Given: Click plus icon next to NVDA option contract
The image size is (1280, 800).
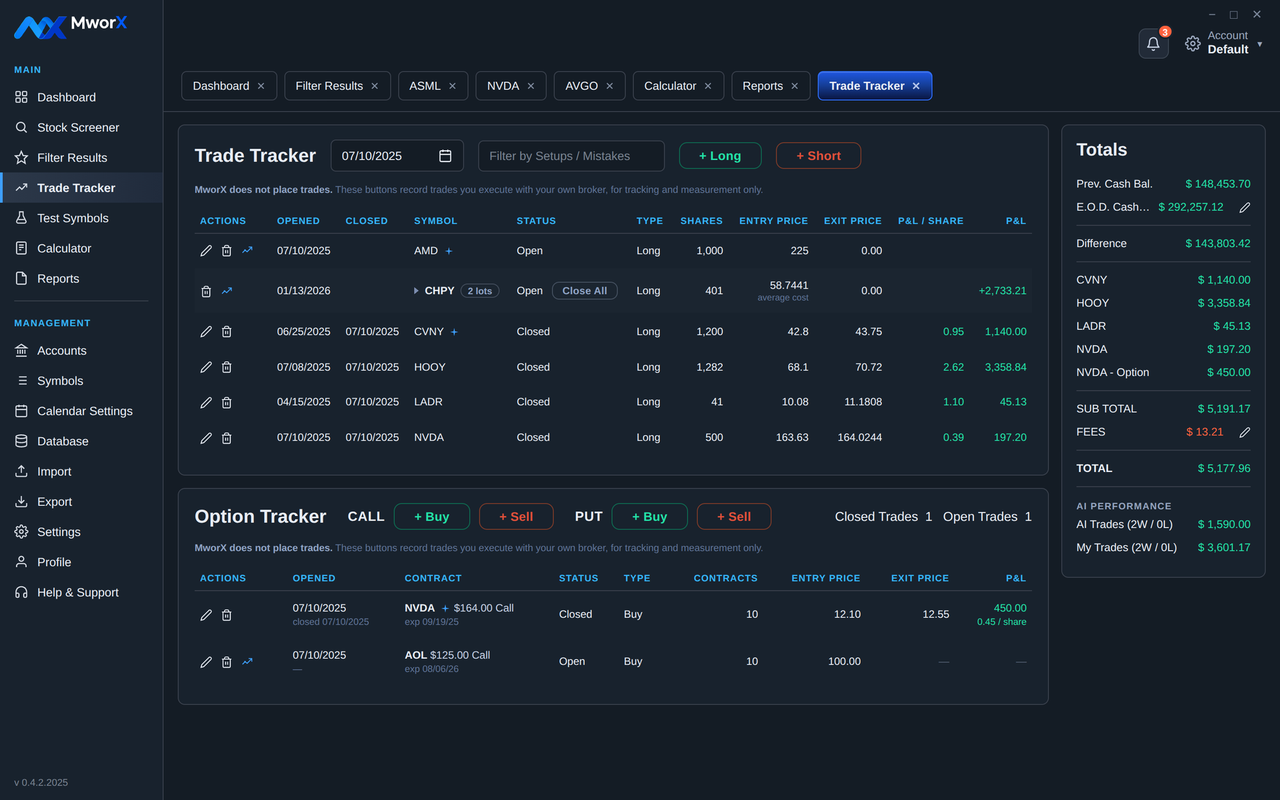Looking at the screenshot, I should [x=445, y=608].
